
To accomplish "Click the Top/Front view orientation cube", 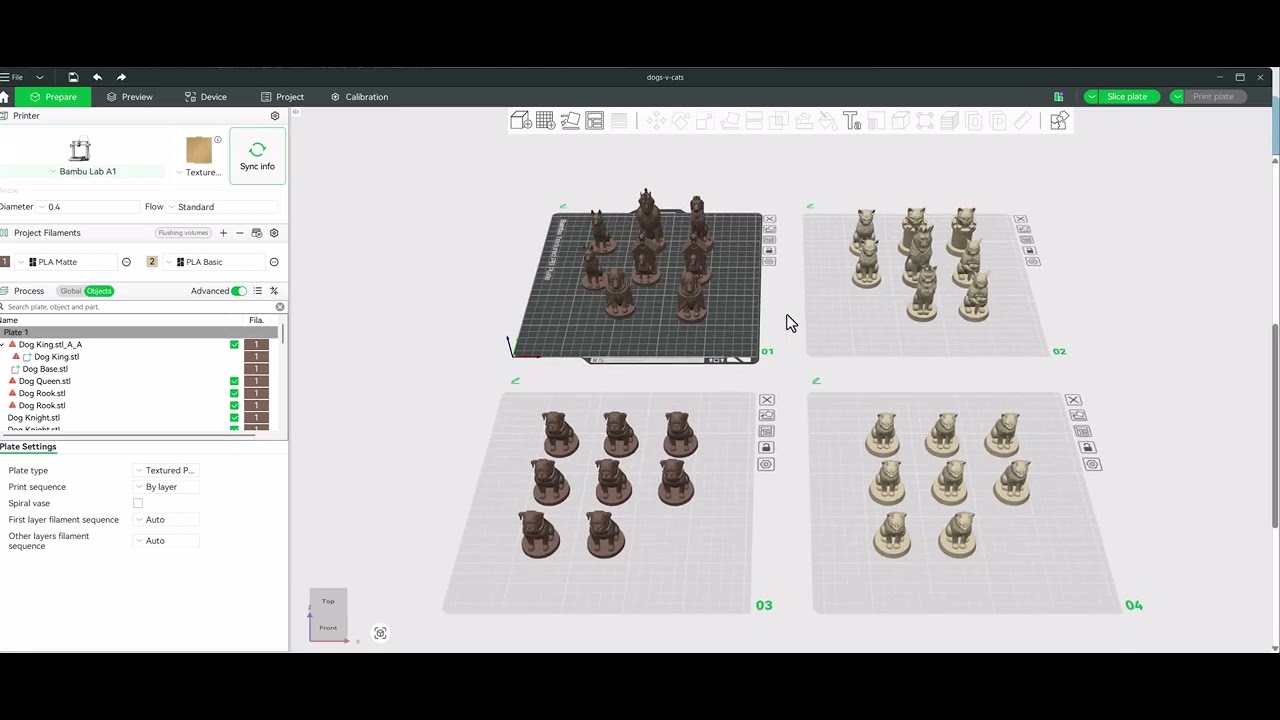I will (x=328, y=614).
